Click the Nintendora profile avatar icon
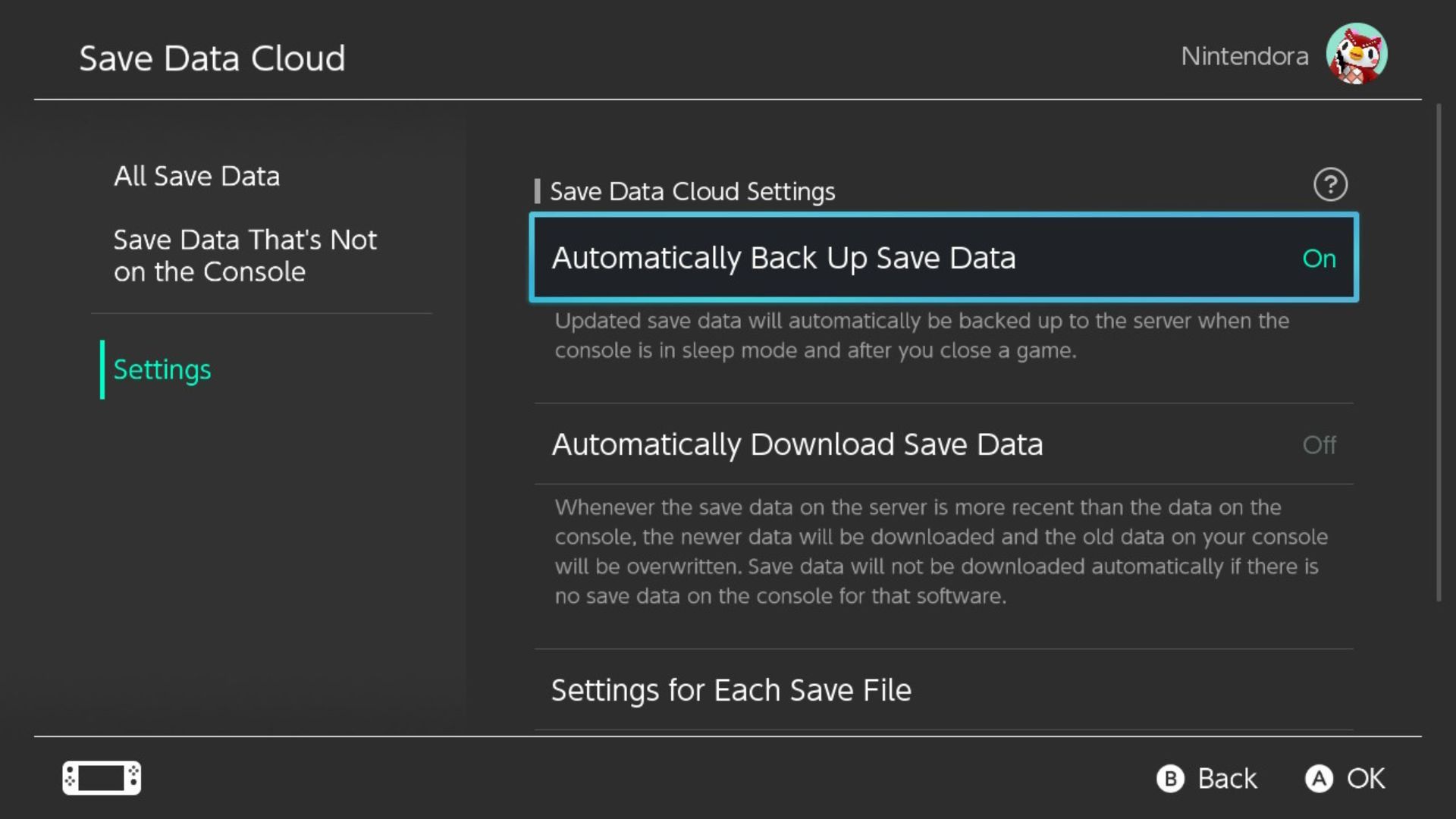The height and width of the screenshot is (819, 1456). pos(1354,52)
